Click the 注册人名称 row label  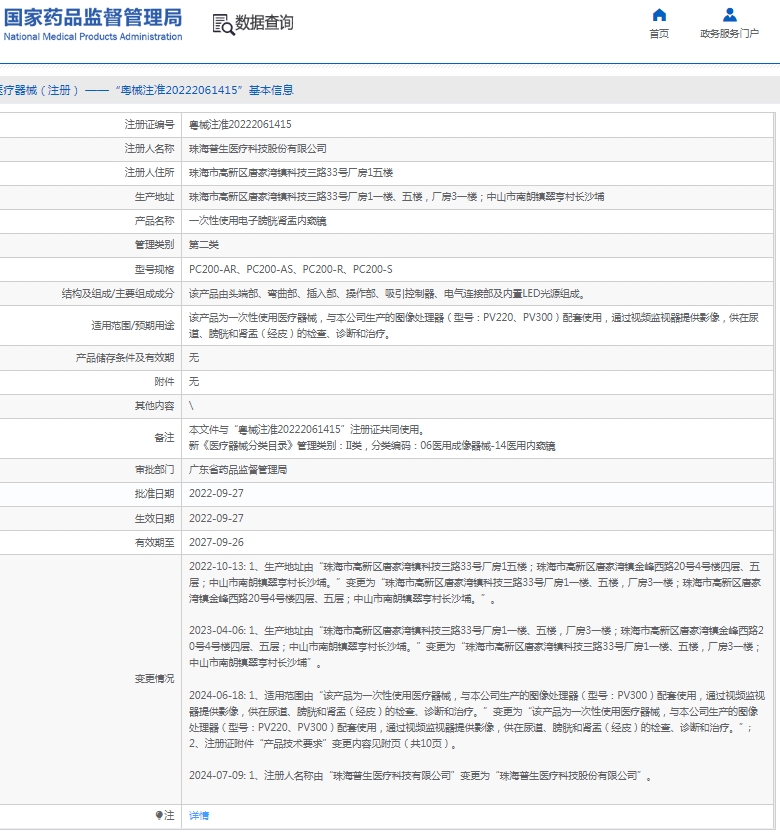click(x=149, y=149)
